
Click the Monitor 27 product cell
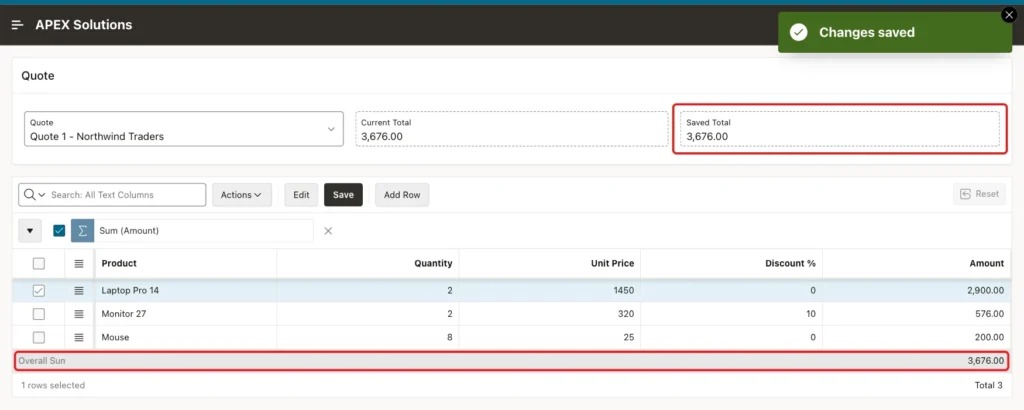pyautogui.click(x=185, y=314)
